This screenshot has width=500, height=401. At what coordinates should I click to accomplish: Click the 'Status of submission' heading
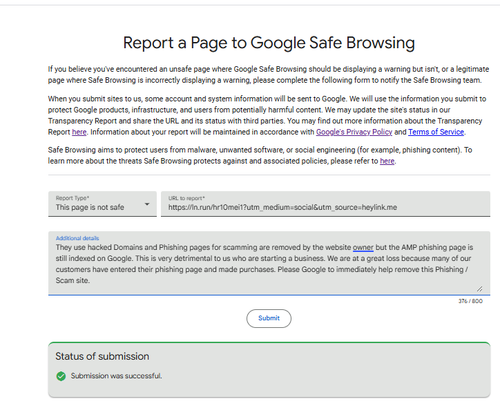102,356
